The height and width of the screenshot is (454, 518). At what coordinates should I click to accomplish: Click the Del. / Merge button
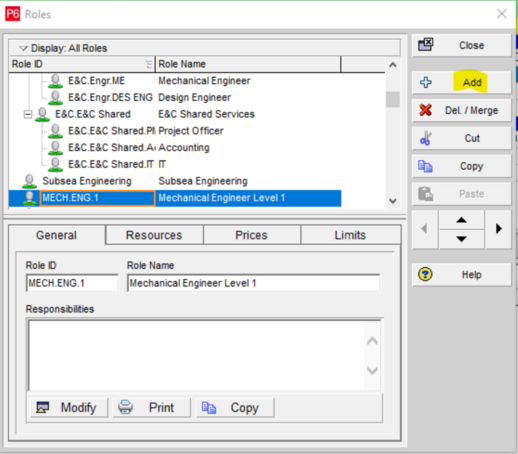461,110
